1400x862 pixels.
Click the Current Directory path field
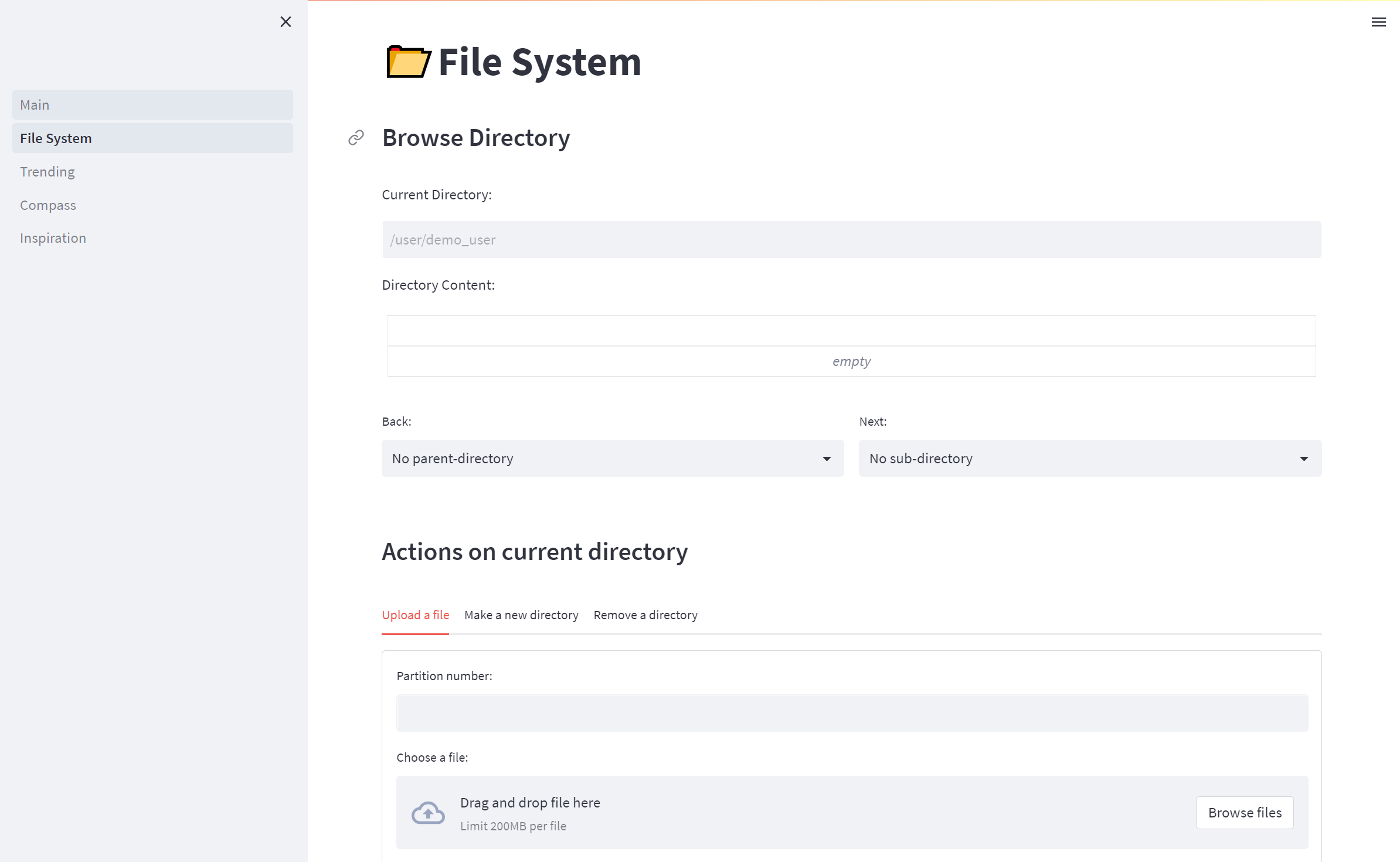pos(851,240)
